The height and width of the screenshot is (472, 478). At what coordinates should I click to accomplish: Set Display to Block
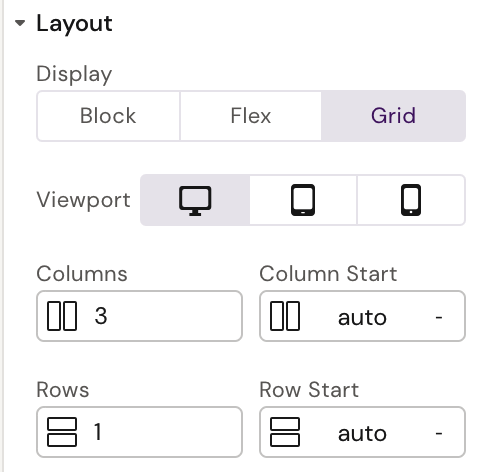tap(108, 116)
